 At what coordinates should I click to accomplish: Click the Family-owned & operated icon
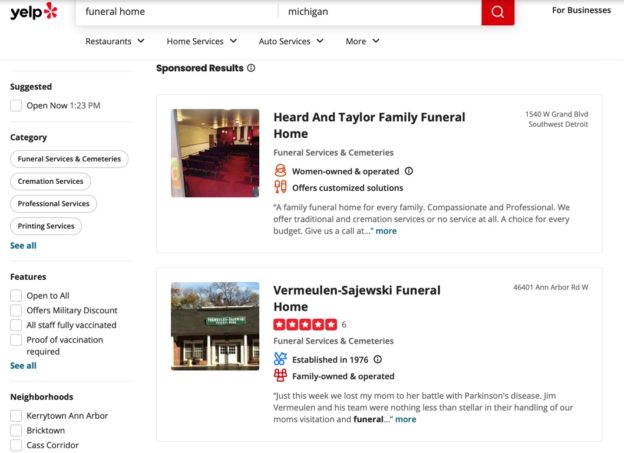tap(280, 375)
